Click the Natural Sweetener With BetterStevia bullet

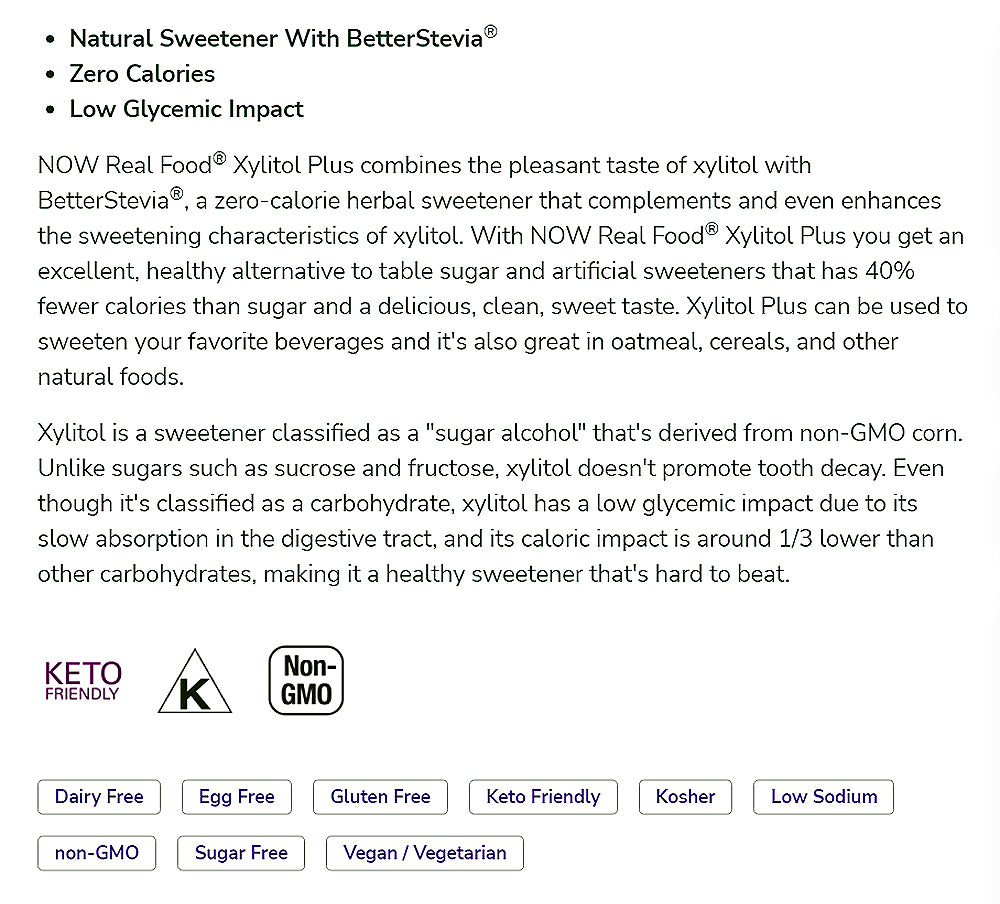[283, 39]
